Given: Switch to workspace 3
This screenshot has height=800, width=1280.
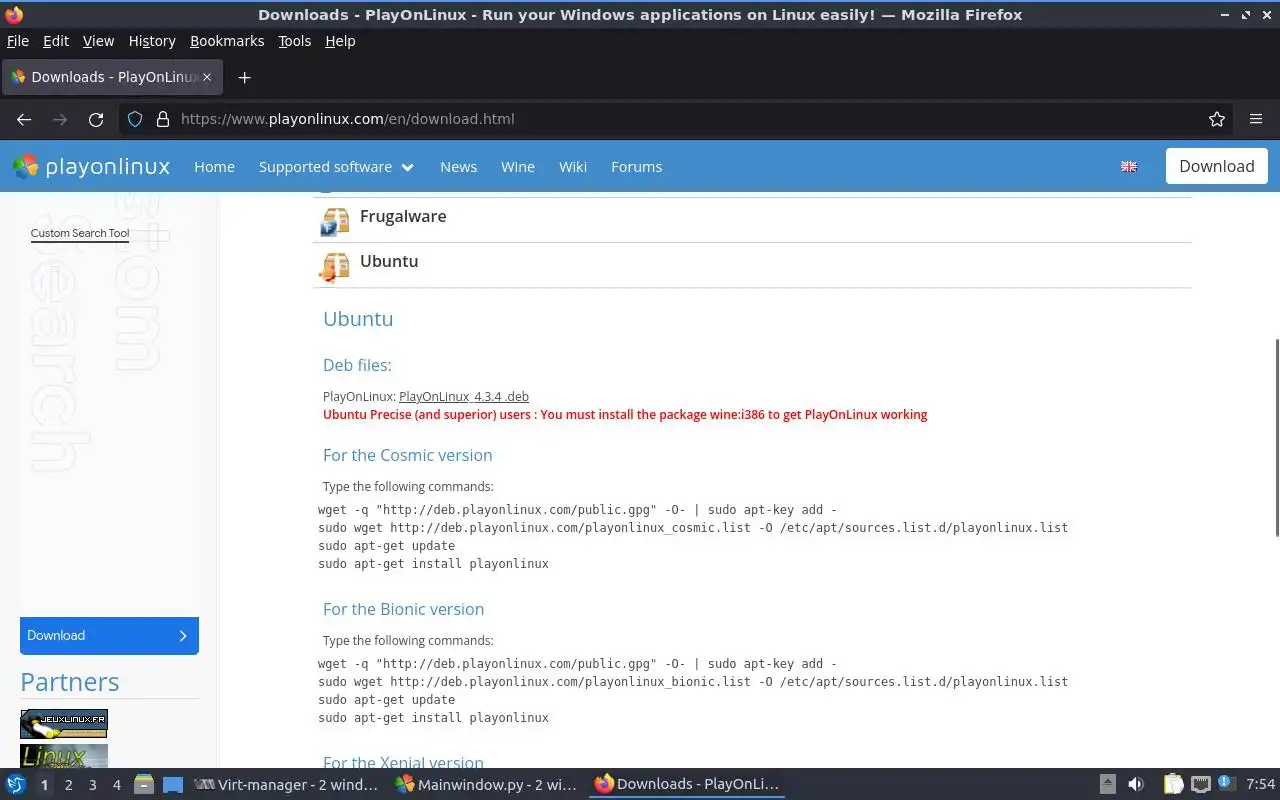Looking at the screenshot, I should (x=92, y=785).
